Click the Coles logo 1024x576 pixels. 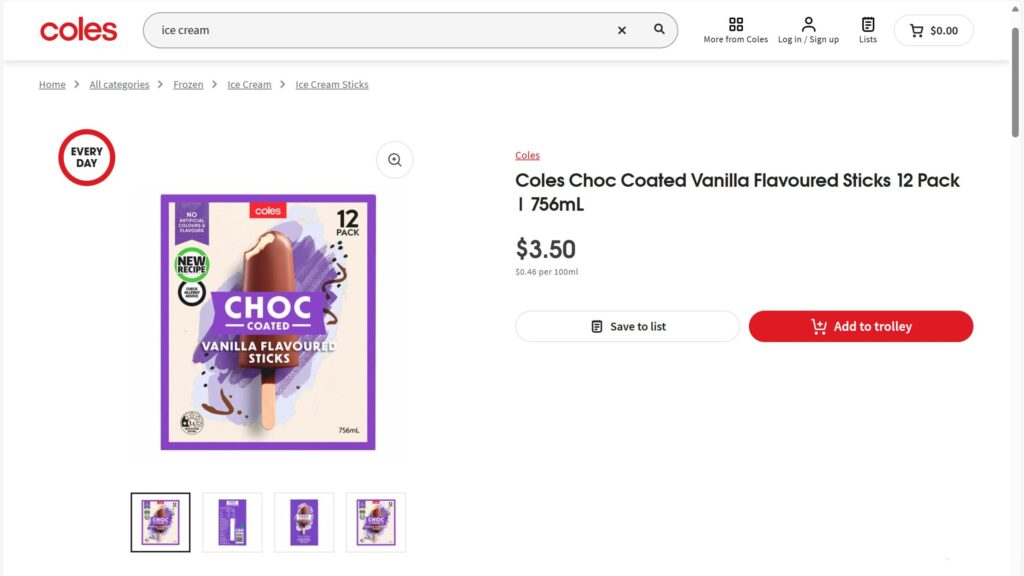click(x=78, y=30)
